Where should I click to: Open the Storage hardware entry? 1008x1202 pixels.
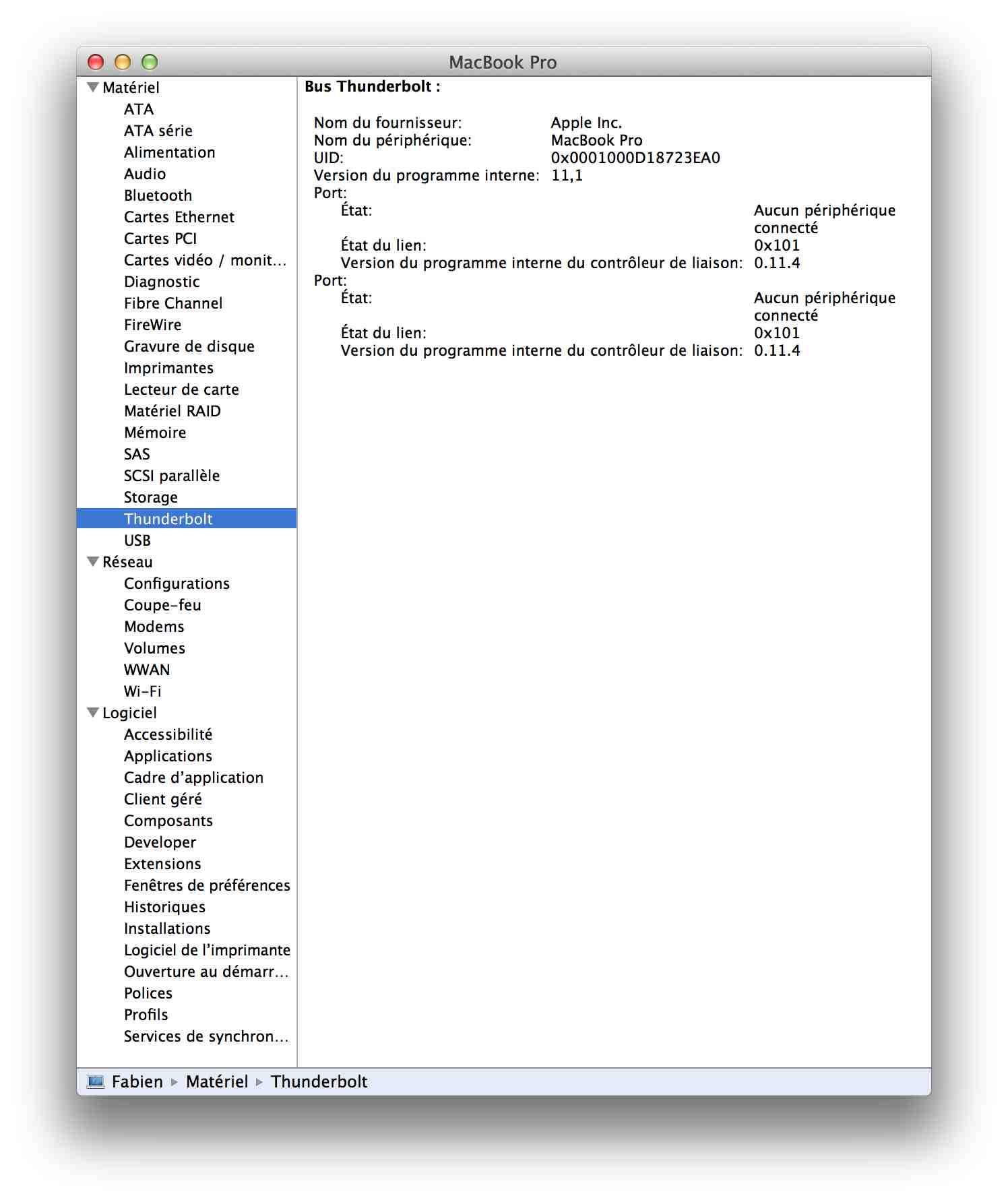pos(150,497)
